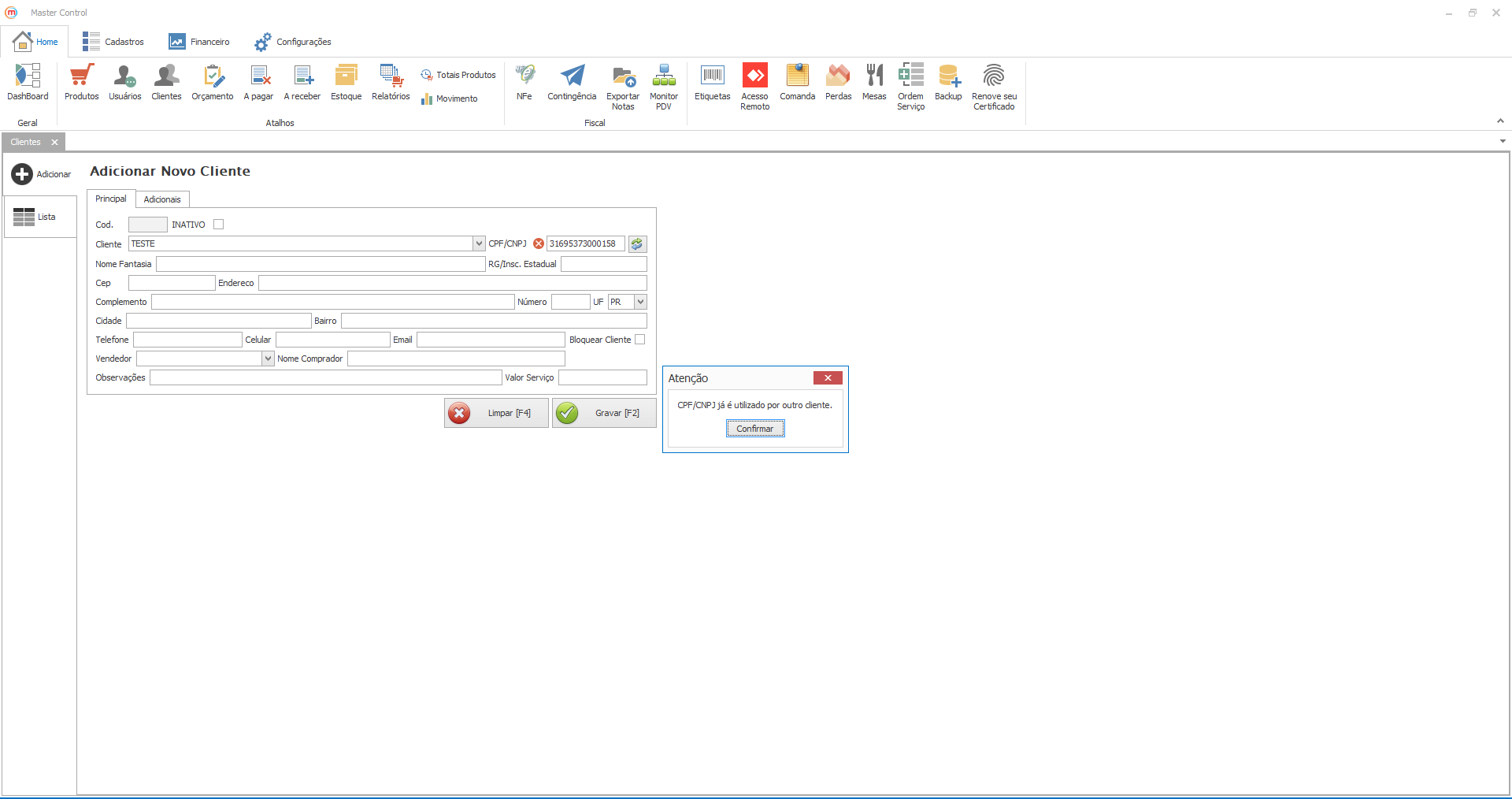Click the Gravar [F2] save button

604,413
